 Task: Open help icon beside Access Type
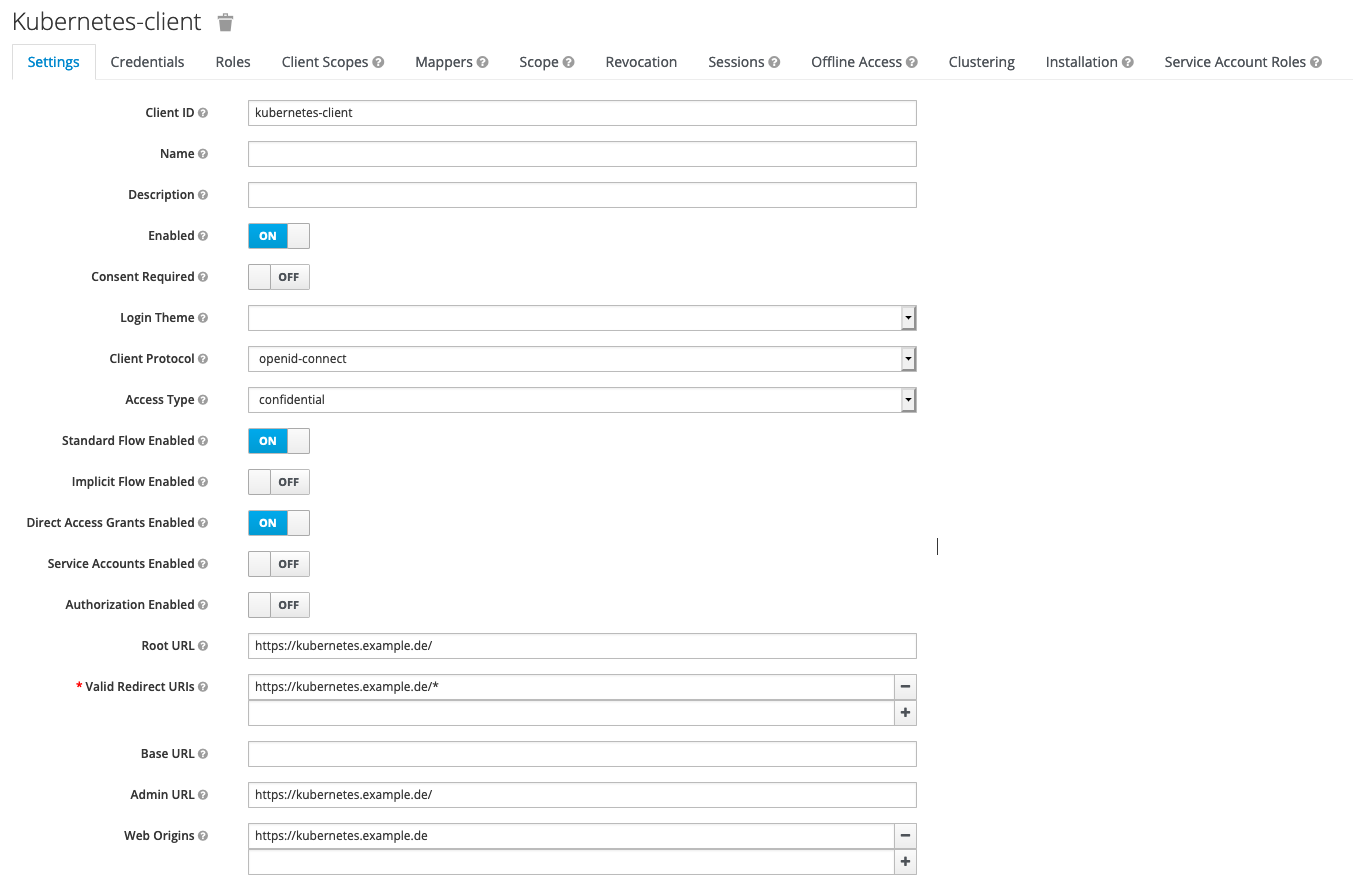point(203,400)
